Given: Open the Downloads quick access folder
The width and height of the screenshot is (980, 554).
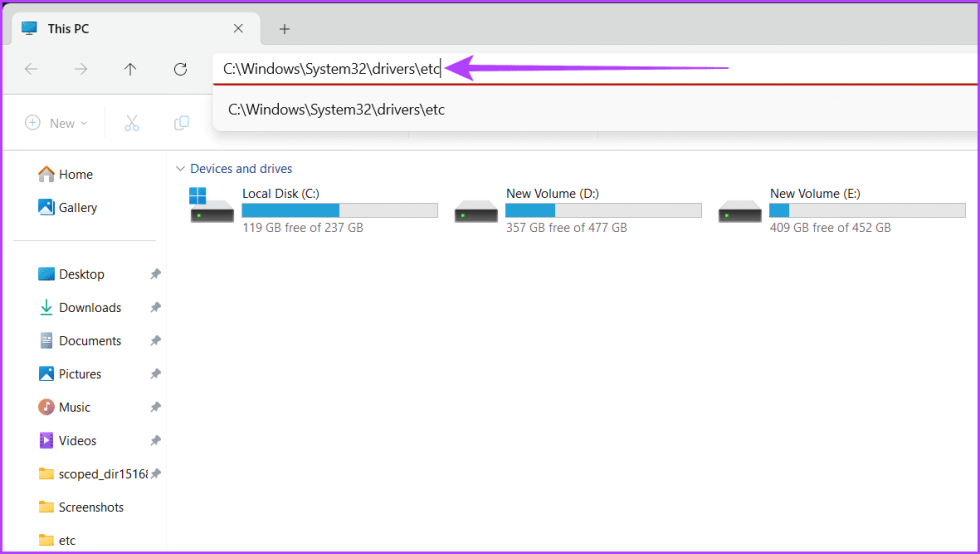Looking at the screenshot, I should [x=80, y=308].
